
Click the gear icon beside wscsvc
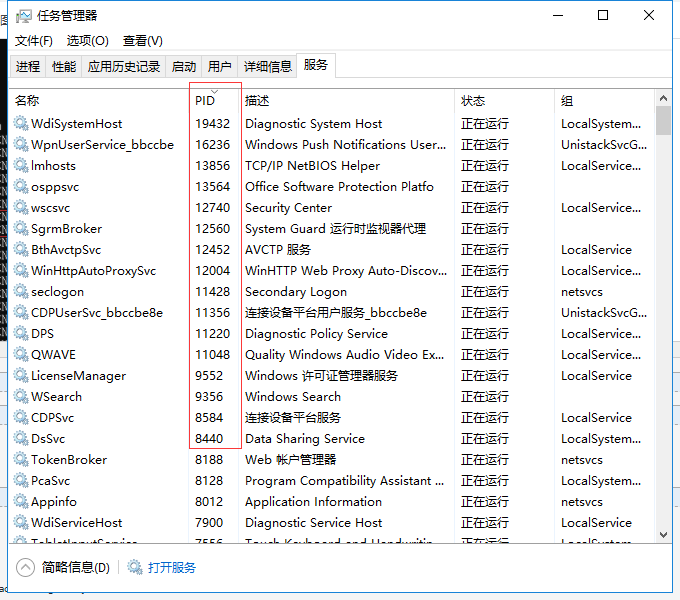20,208
